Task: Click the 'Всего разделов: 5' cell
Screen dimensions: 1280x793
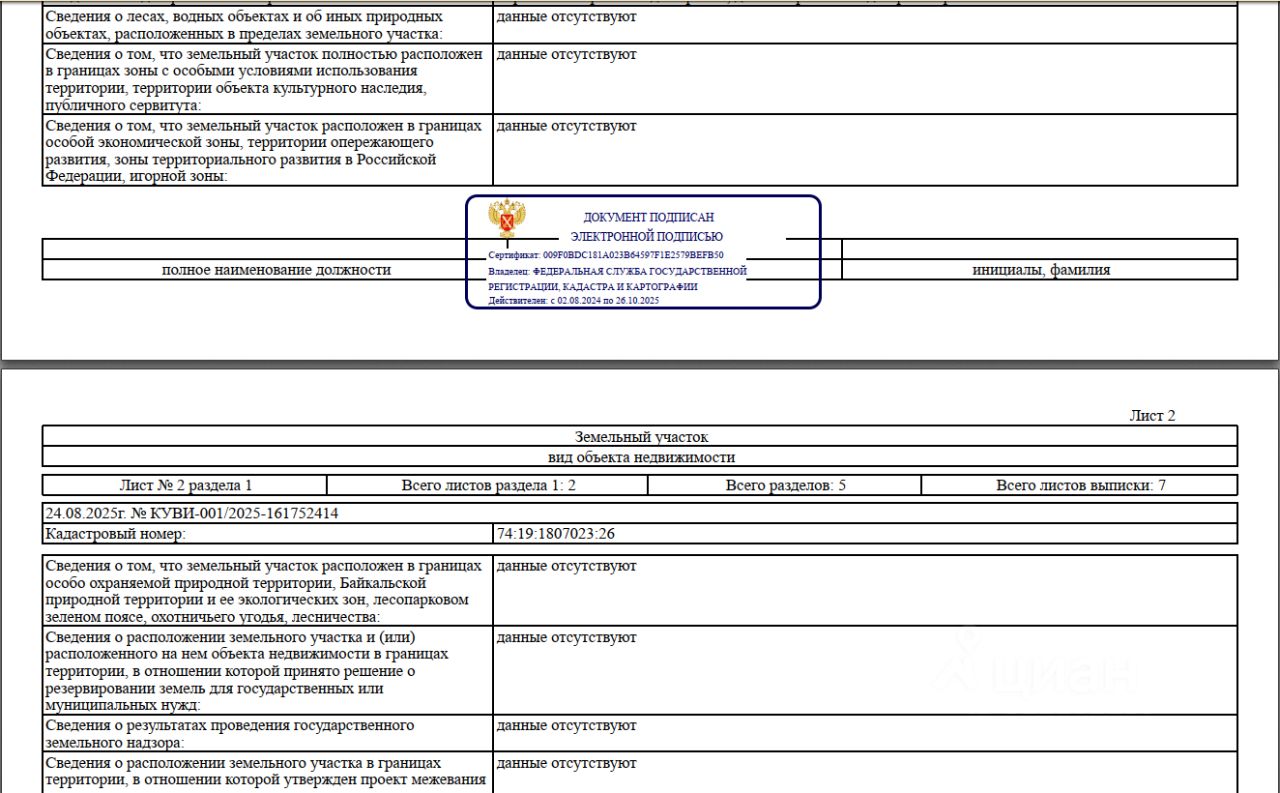Action: (785, 486)
